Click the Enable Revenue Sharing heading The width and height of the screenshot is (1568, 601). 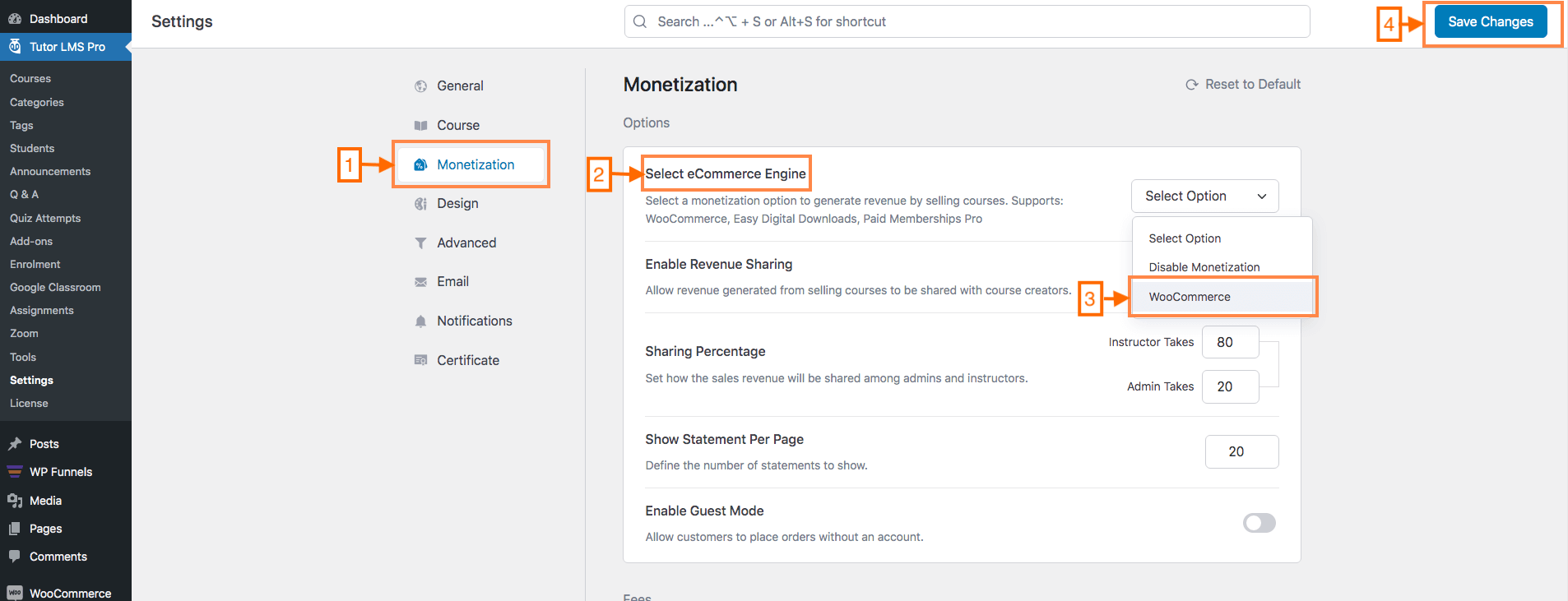(x=719, y=264)
